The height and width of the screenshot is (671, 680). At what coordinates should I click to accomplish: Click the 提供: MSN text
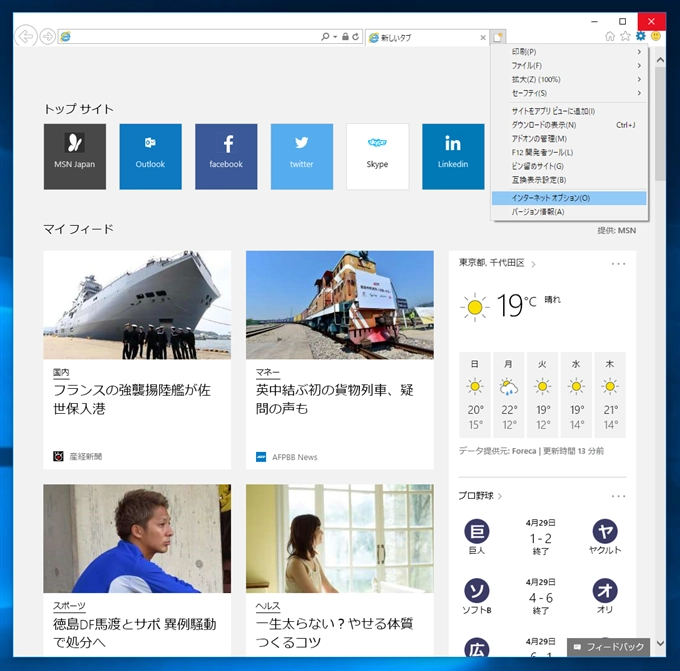pos(617,230)
